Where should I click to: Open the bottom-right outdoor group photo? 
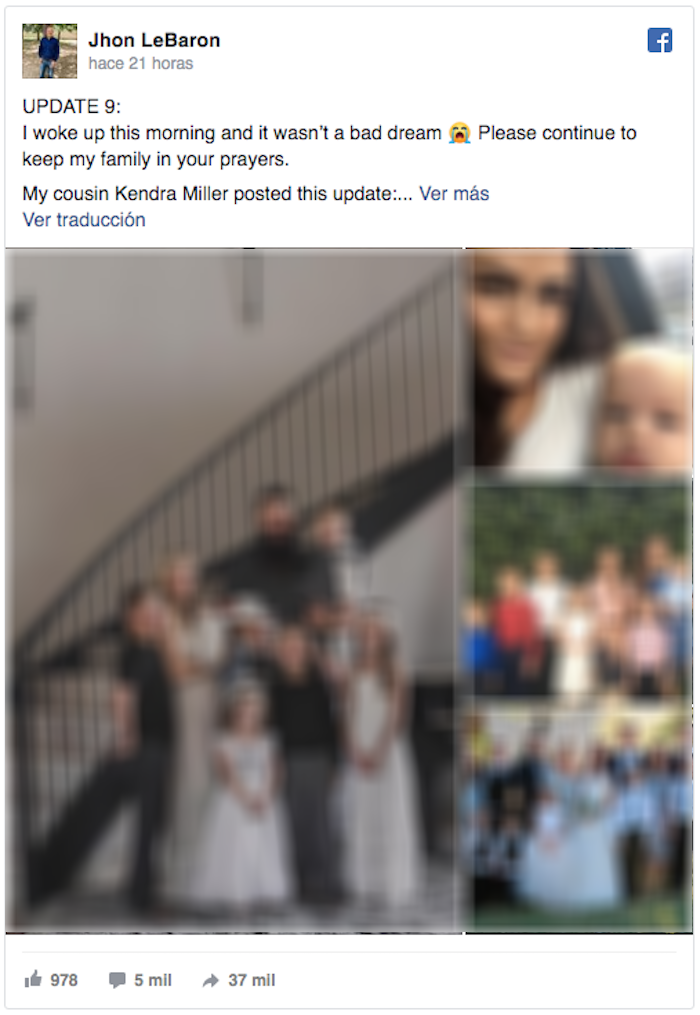tap(579, 818)
